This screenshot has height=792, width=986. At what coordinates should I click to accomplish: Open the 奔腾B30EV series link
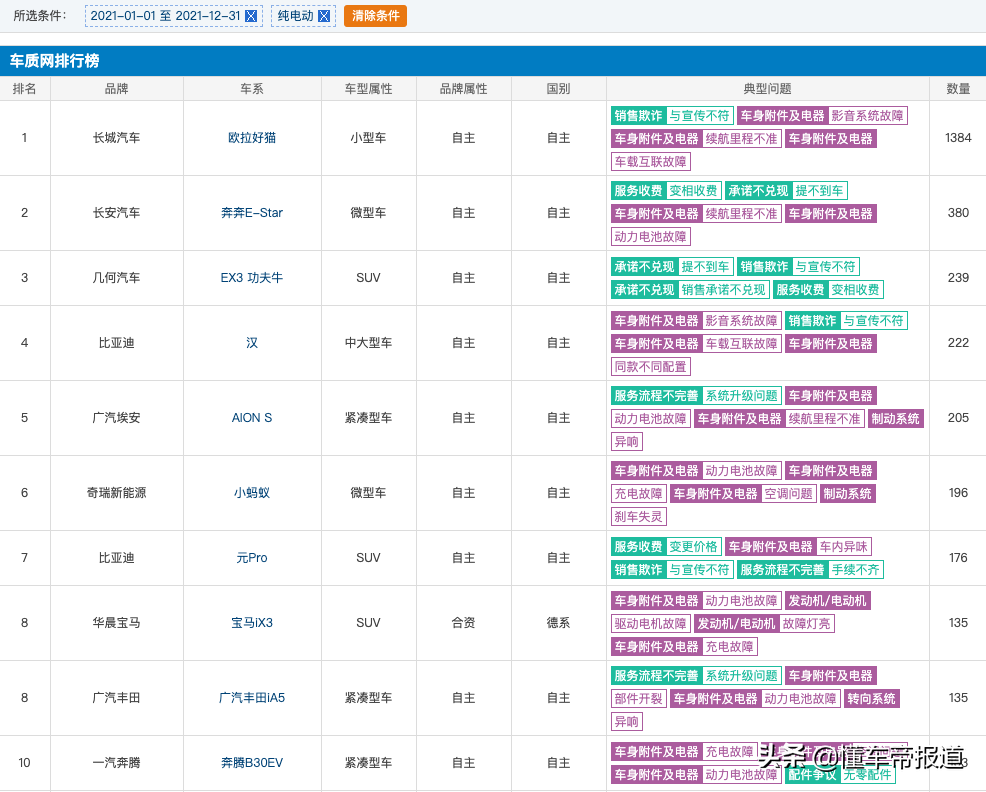(252, 762)
